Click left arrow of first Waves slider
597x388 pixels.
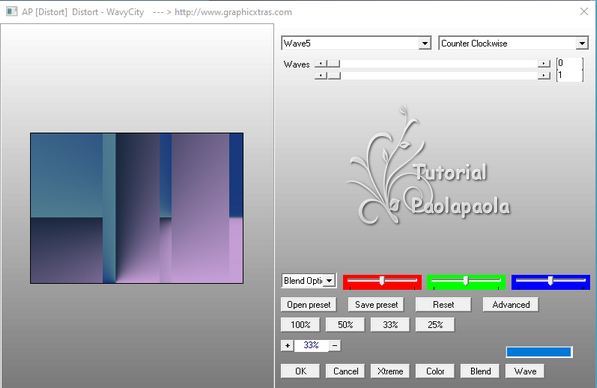[x=321, y=64]
